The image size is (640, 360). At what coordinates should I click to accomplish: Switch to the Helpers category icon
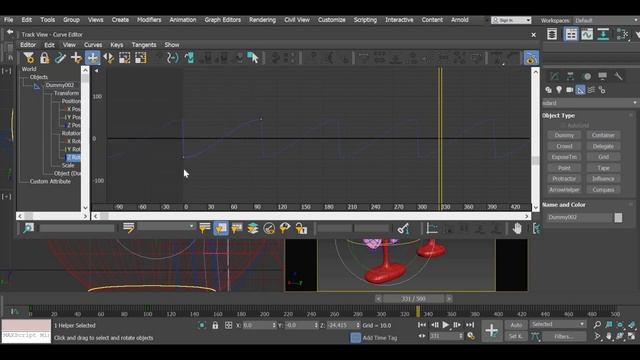[580, 90]
